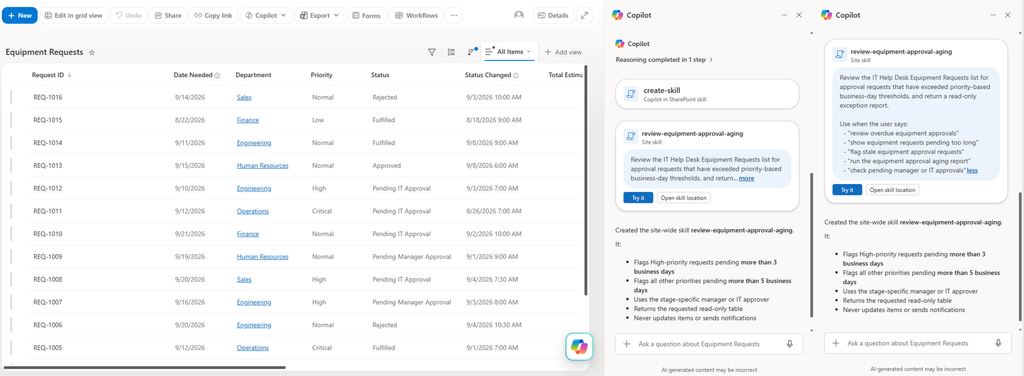Open the Finance link in row REQ-1015
Image resolution: width=1024 pixels, height=376 pixels.
point(248,120)
